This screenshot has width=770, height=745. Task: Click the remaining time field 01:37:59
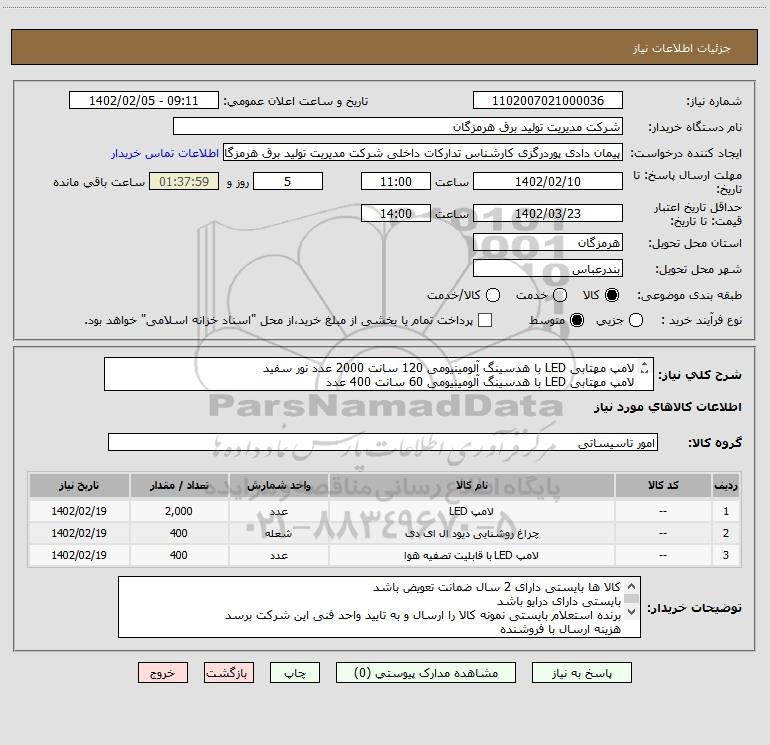click(184, 182)
